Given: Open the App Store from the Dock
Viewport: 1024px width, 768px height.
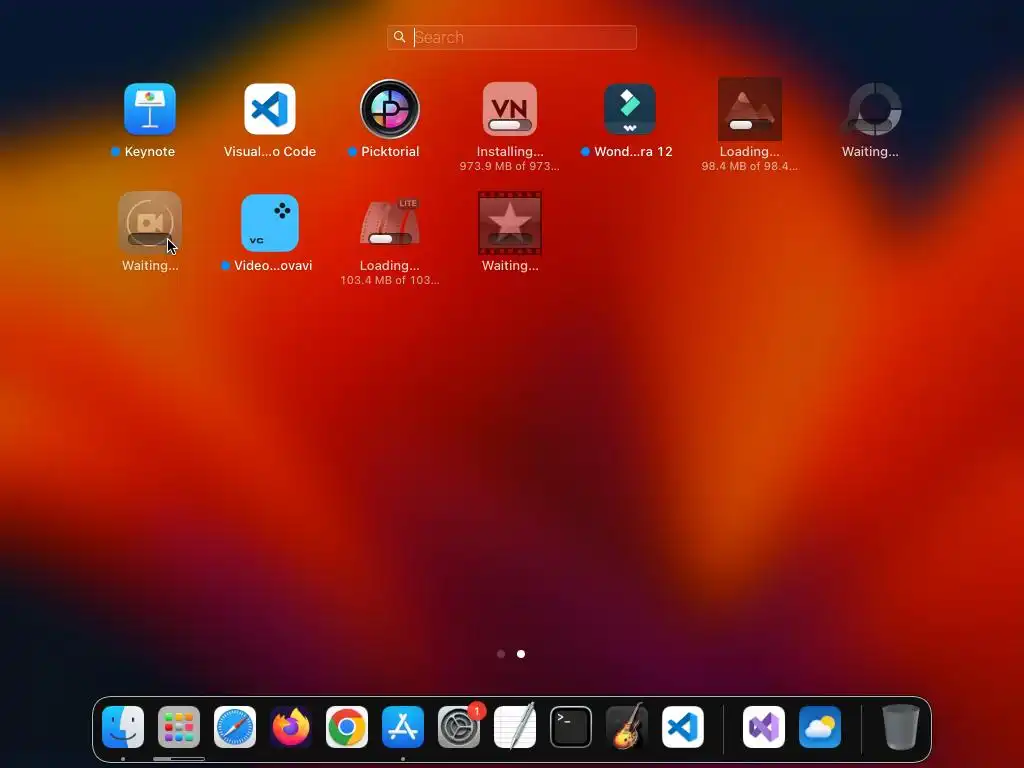Looking at the screenshot, I should click(403, 727).
